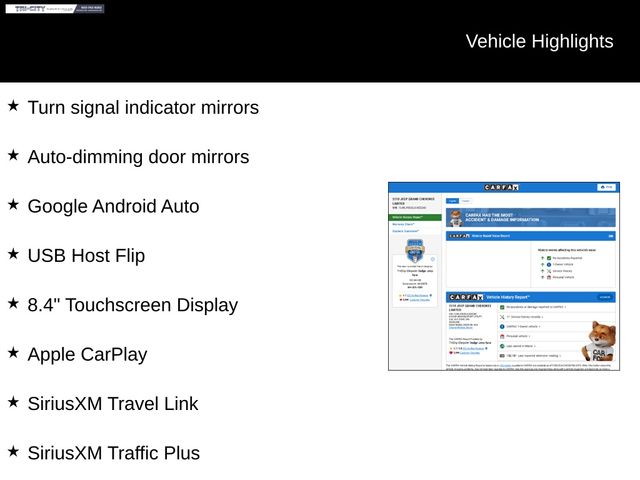The height and width of the screenshot is (480, 640).
Task: Click star bullet beside USB Host Flip
Action: click(13, 254)
